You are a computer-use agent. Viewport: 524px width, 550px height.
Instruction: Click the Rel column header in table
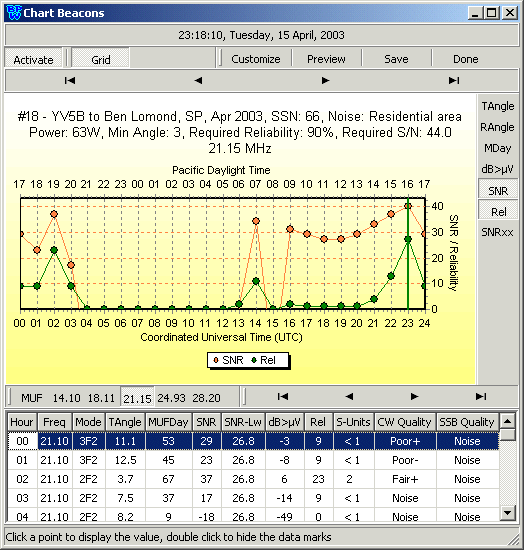point(318,422)
